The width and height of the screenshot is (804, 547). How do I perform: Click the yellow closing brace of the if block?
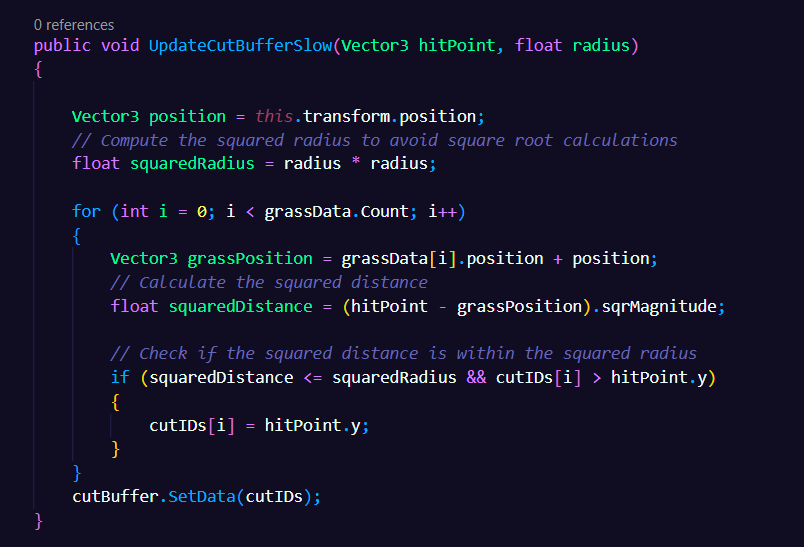point(115,449)
